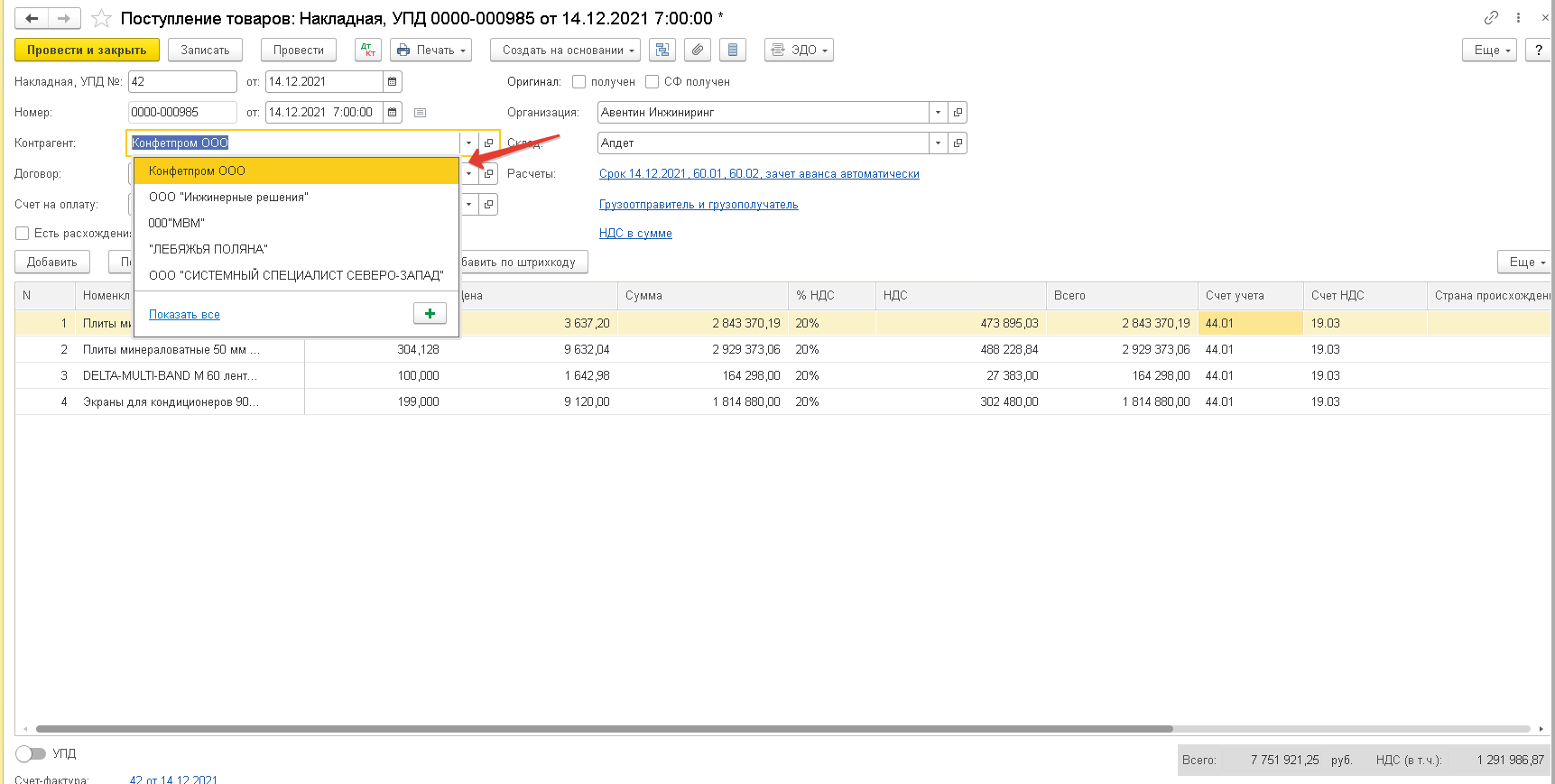Click the green plus create-new button
The image size is (1555, 784).
pyautogui.click(x=430, y=313)
